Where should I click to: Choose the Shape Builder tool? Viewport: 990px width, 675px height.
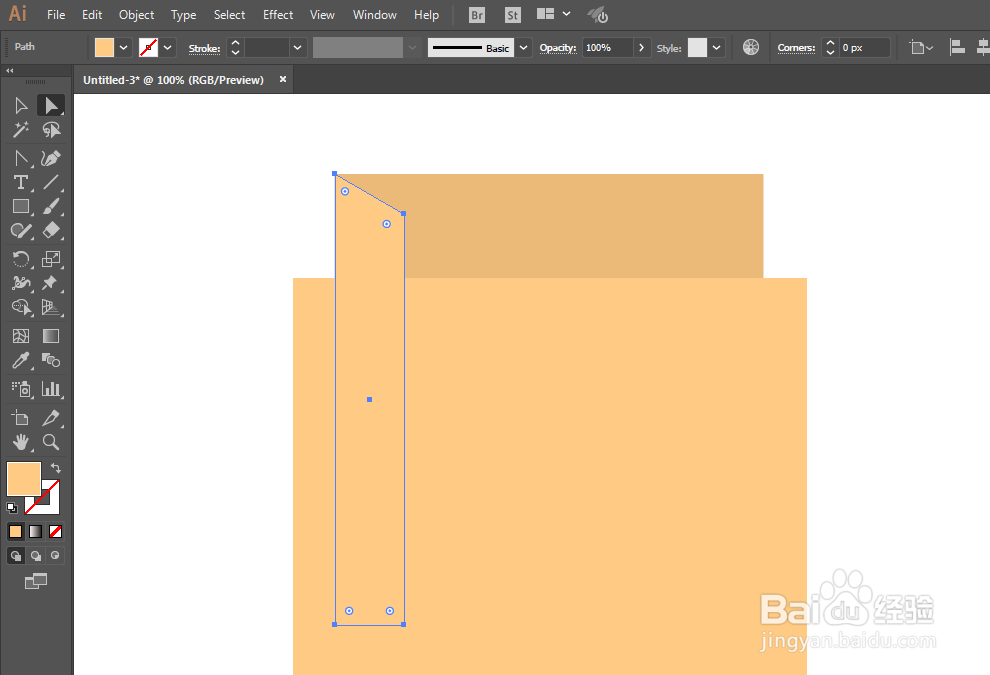pyautogui.click(x=21, y=307)
